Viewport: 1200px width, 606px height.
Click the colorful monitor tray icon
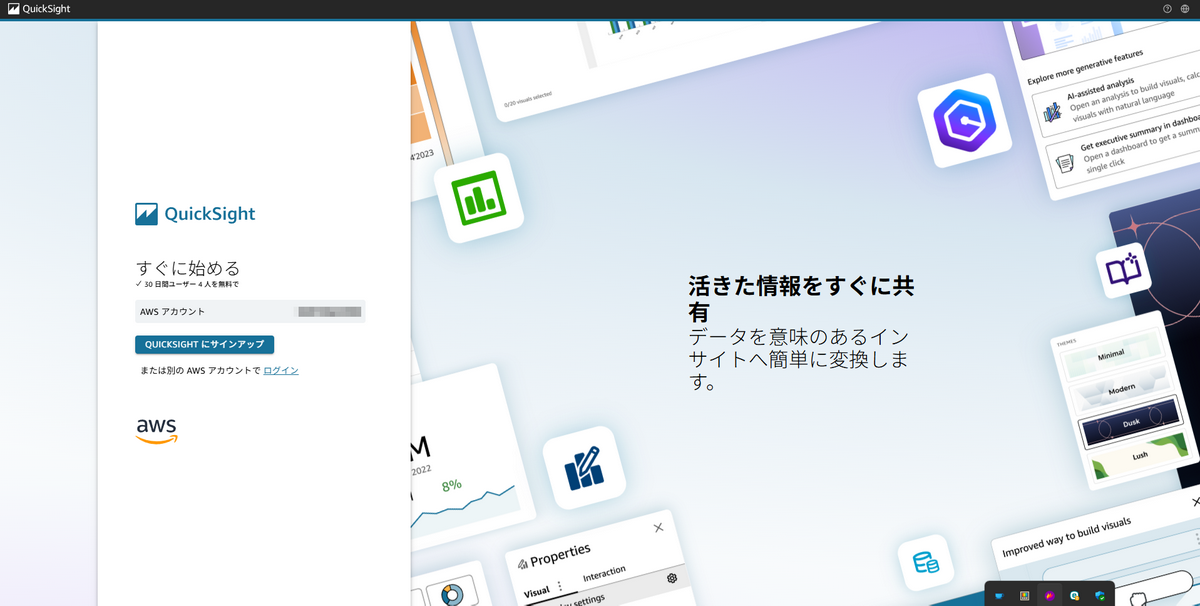(x=1024, y=595)
